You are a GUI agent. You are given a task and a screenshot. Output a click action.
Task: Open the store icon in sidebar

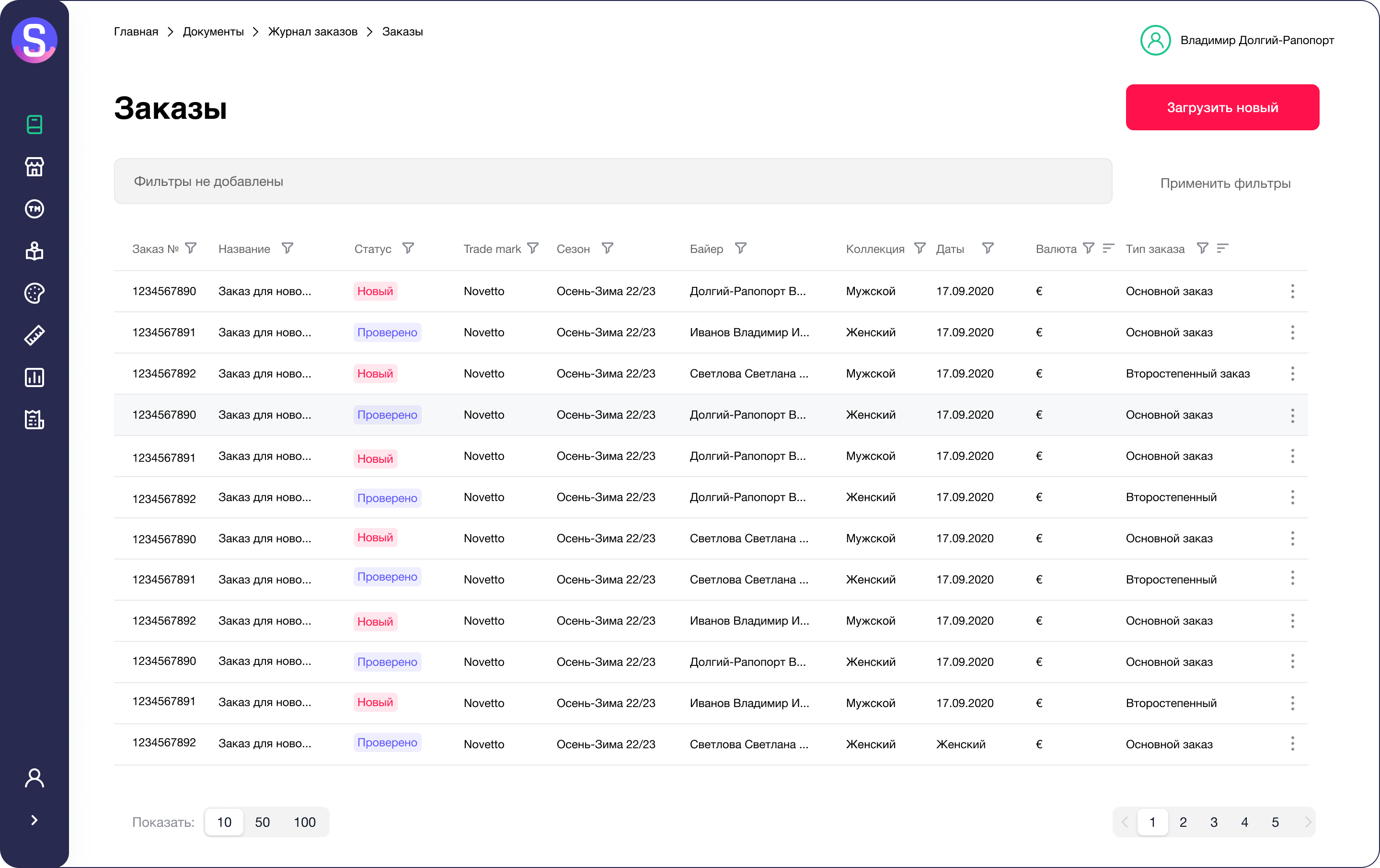tap(34, 167)
